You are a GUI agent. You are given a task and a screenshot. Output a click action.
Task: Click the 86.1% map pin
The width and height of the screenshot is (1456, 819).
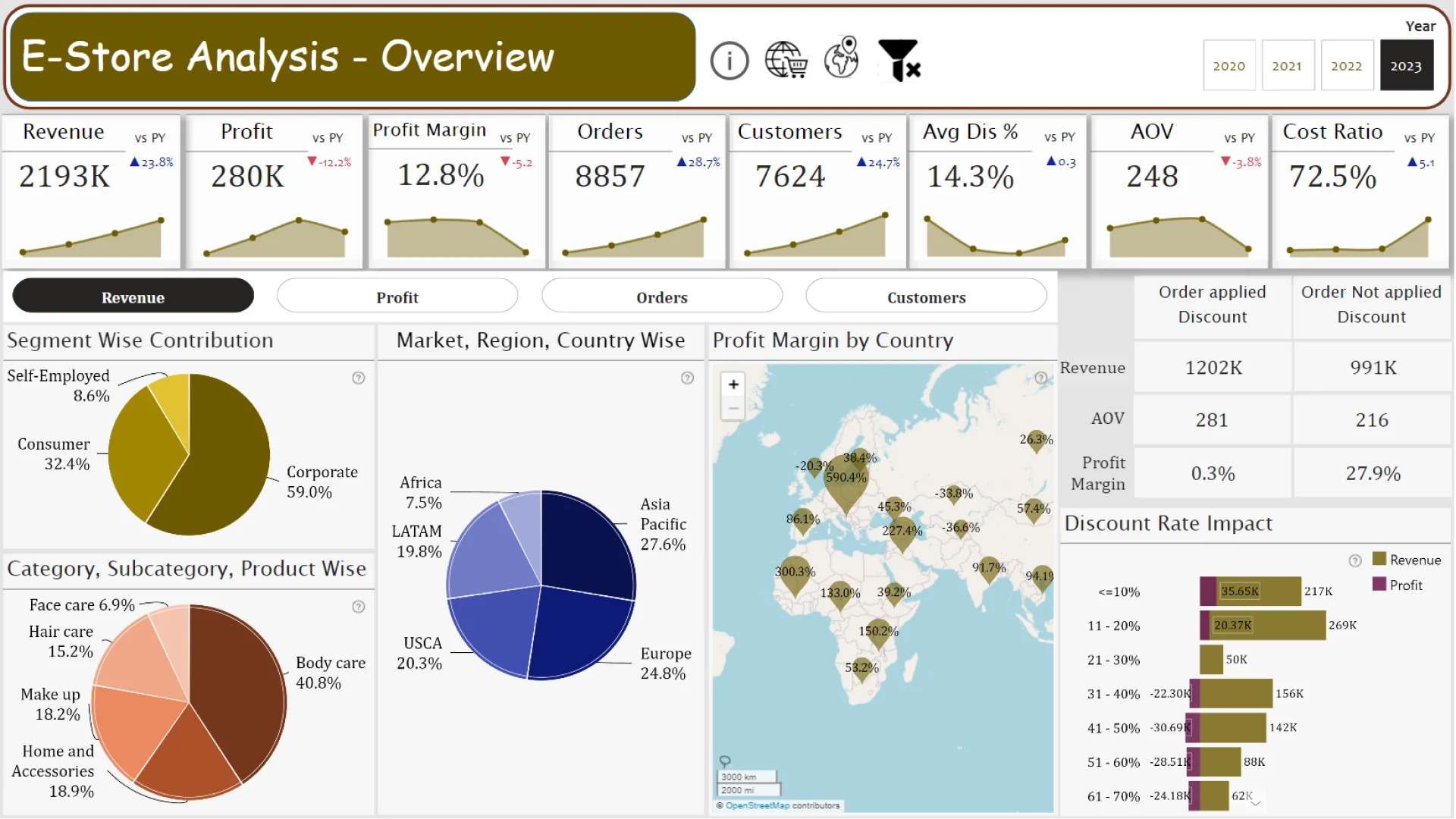[802, 521]
